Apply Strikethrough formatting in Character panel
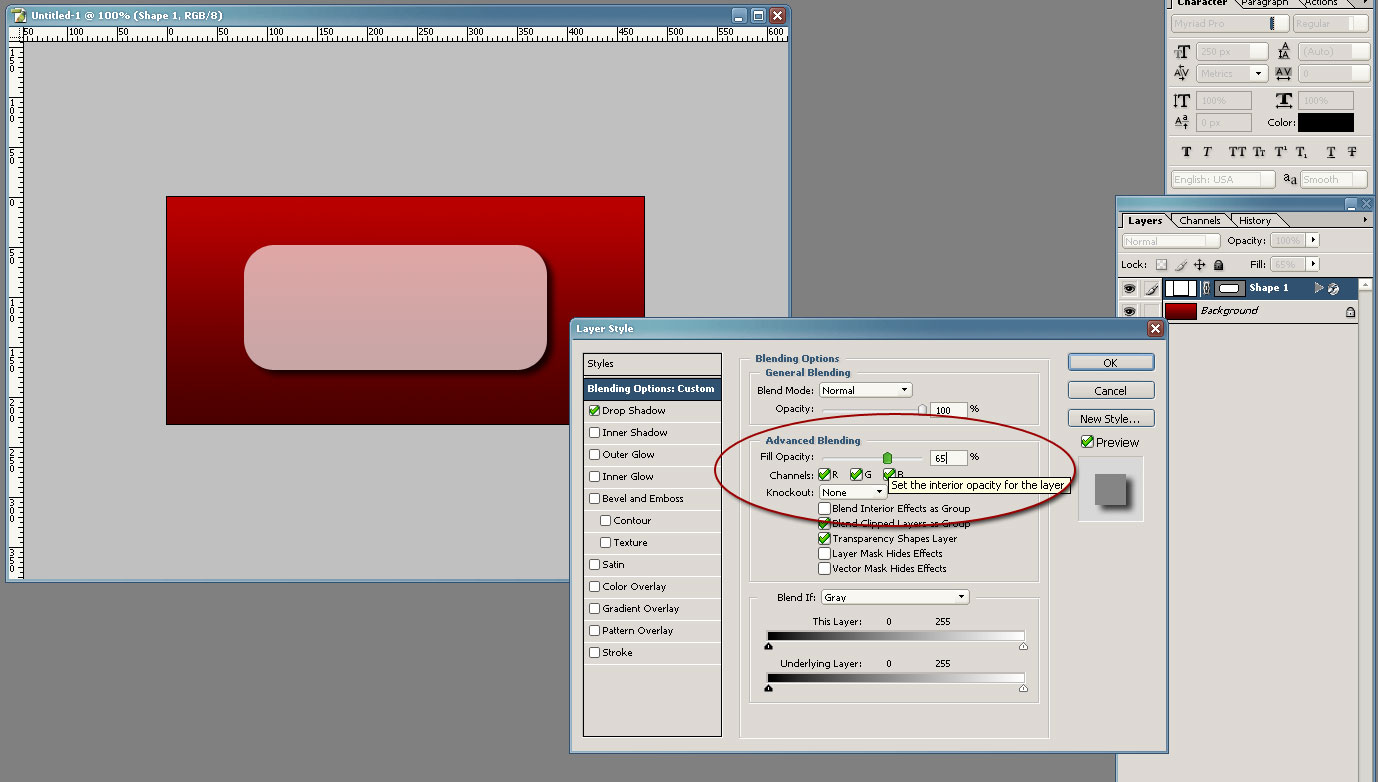This screenshot has height=782, width=1378. (x=1353, y=152)
